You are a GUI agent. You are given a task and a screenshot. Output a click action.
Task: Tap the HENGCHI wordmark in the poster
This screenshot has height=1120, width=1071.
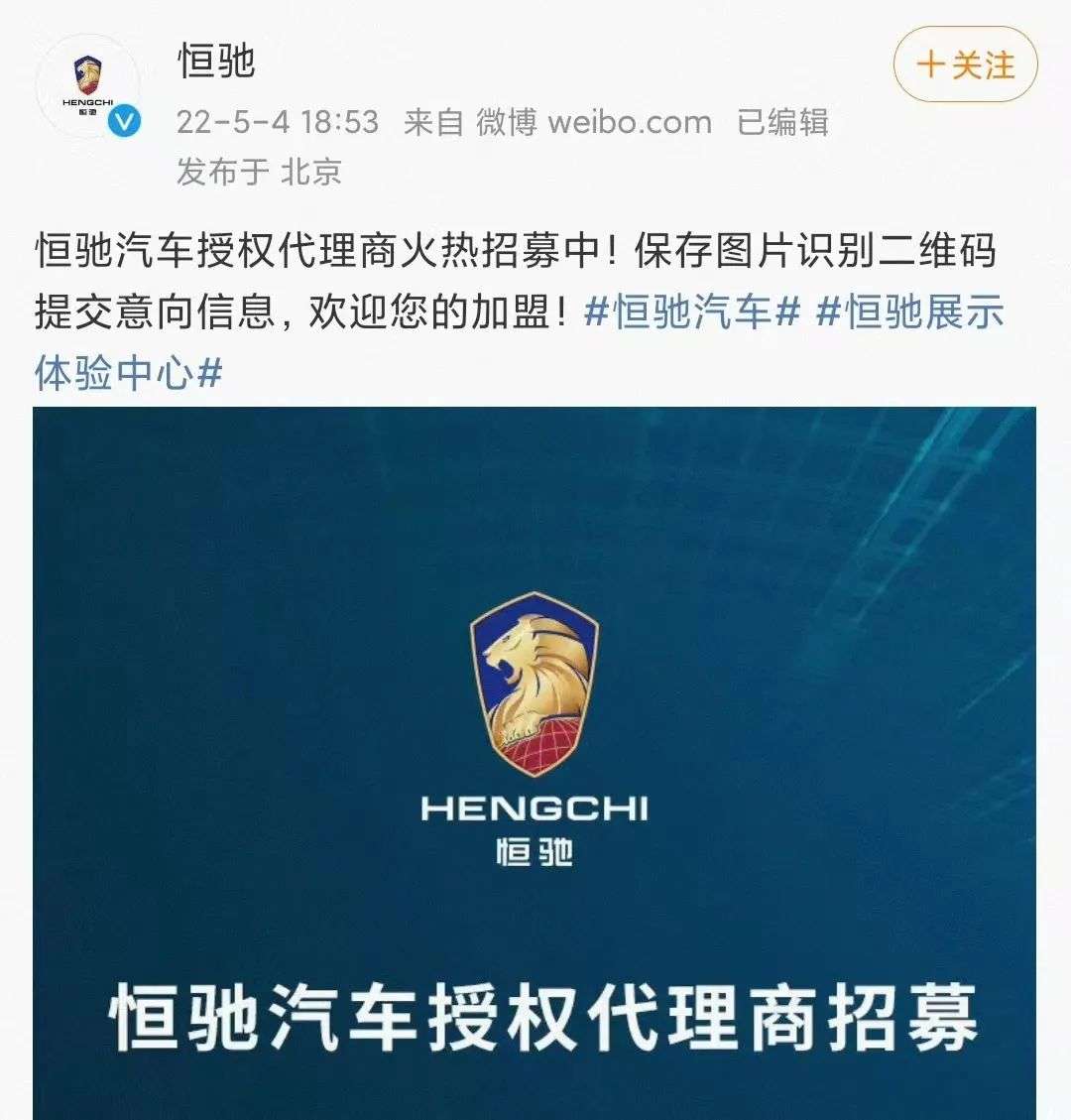pyautogui.click(x=535, y=809)
